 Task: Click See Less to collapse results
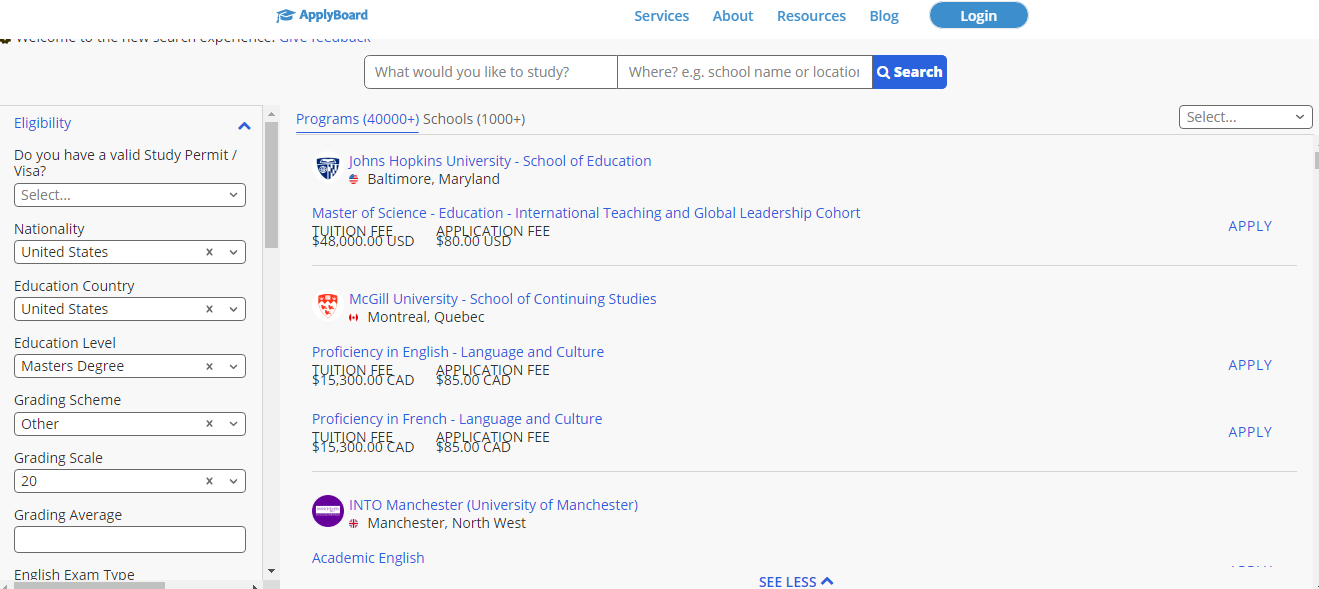[x=795, y=581]
